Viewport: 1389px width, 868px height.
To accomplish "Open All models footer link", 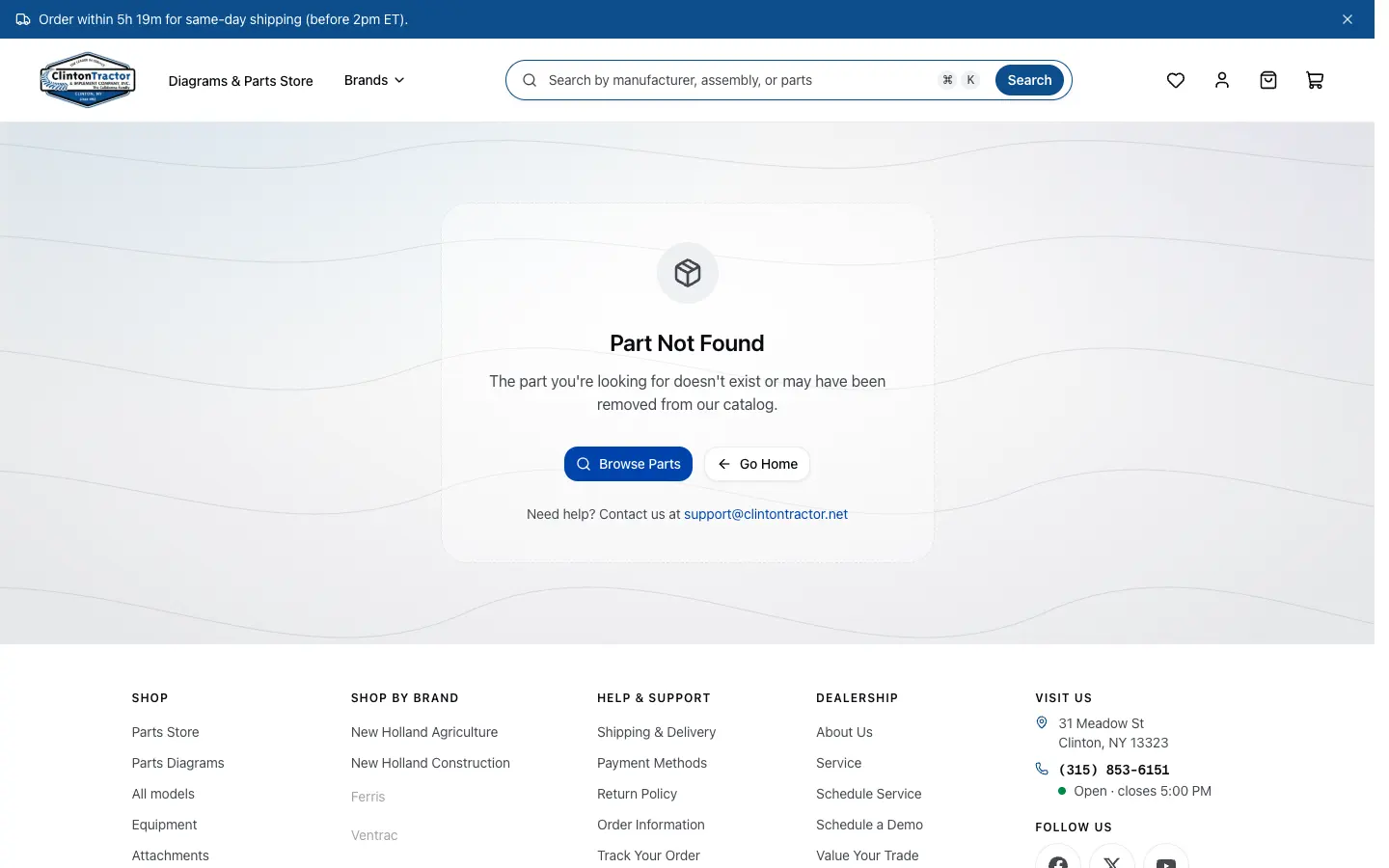I will pos(163,794).
